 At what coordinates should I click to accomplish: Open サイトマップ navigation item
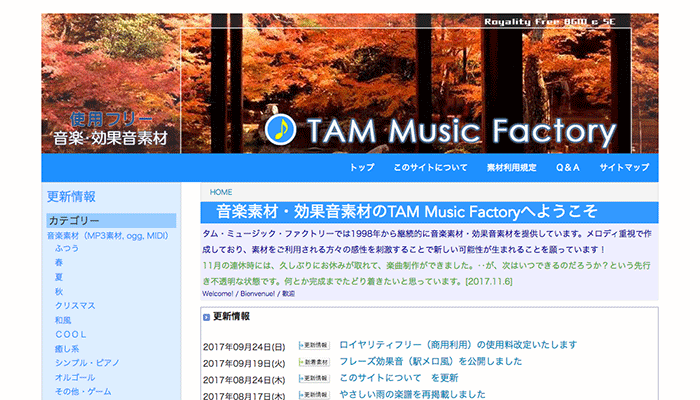click(624, 167)
